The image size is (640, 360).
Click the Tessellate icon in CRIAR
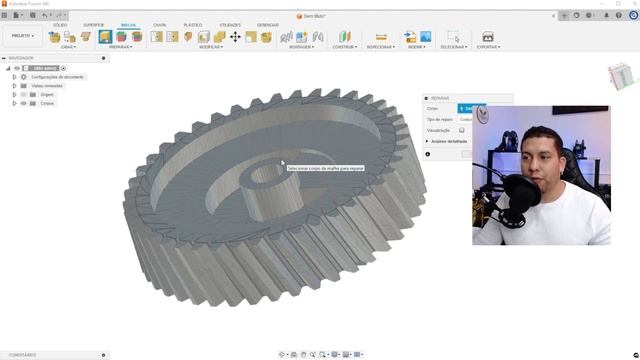[70, 37]
